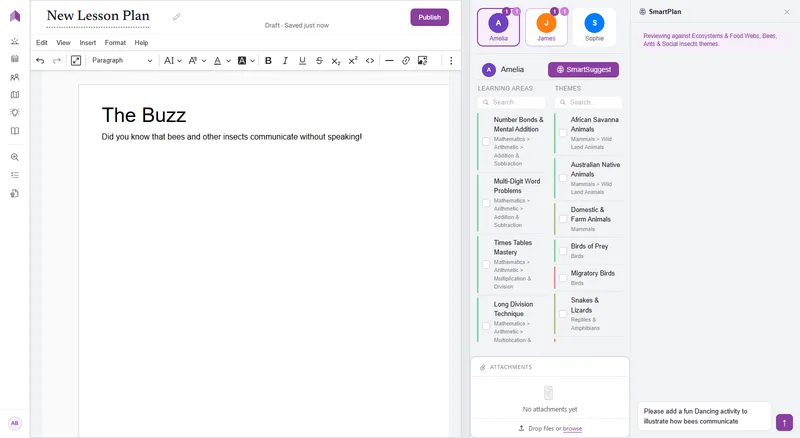
Task: Open more toolbar options menu
Action: [x=451, y=61]
